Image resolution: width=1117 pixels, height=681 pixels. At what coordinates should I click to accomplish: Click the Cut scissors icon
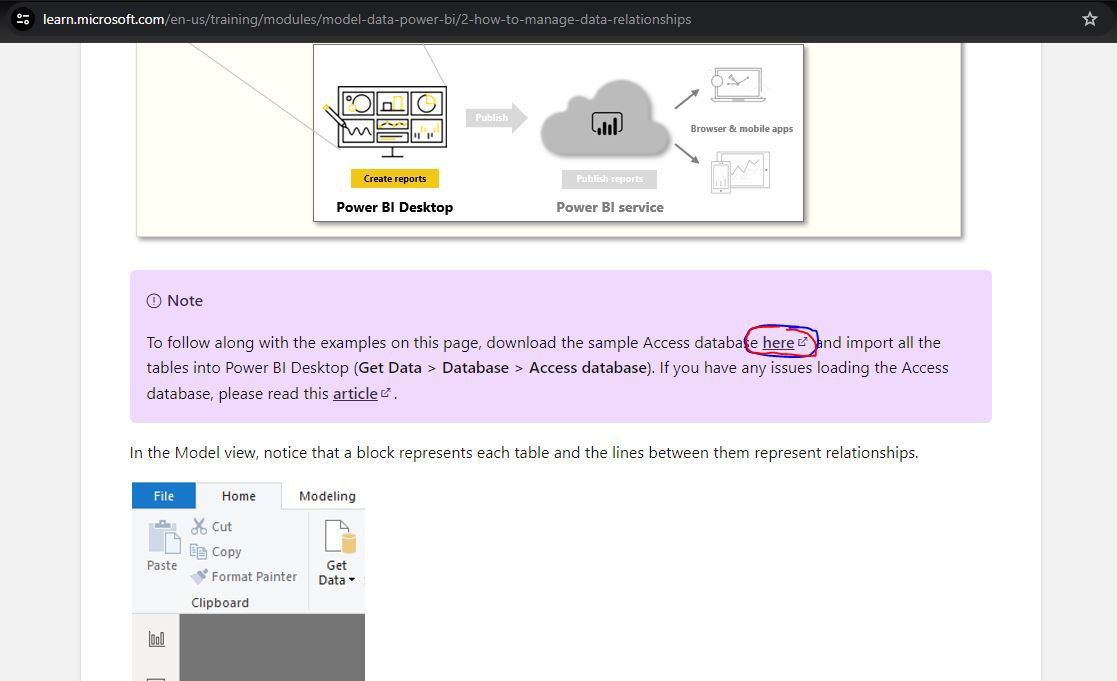[x=199, y=526]
